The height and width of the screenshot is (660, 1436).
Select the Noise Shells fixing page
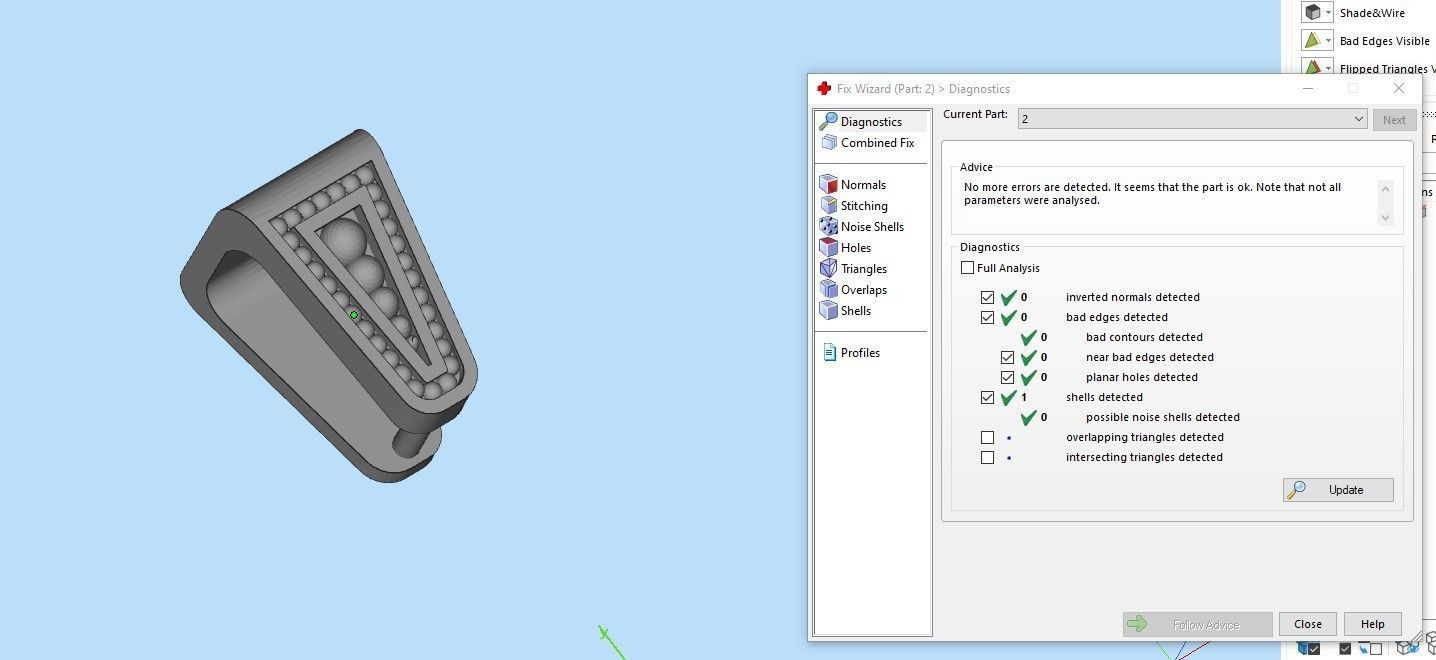[862, 227]
